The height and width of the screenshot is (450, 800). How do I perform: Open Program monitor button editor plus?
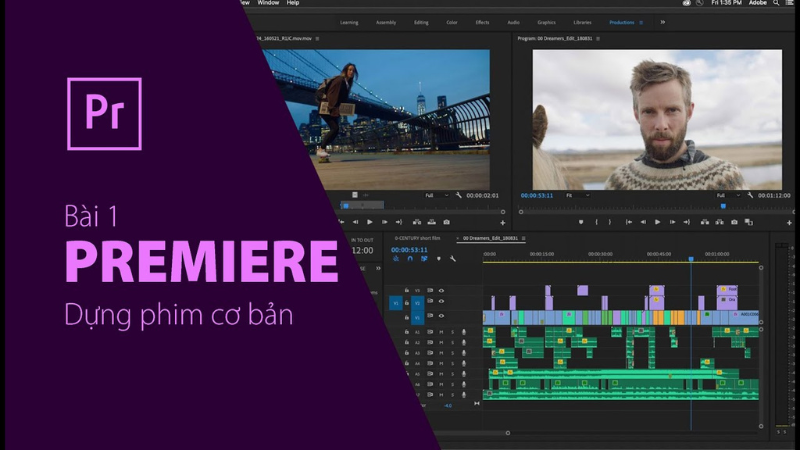click(x=789, y=222)
